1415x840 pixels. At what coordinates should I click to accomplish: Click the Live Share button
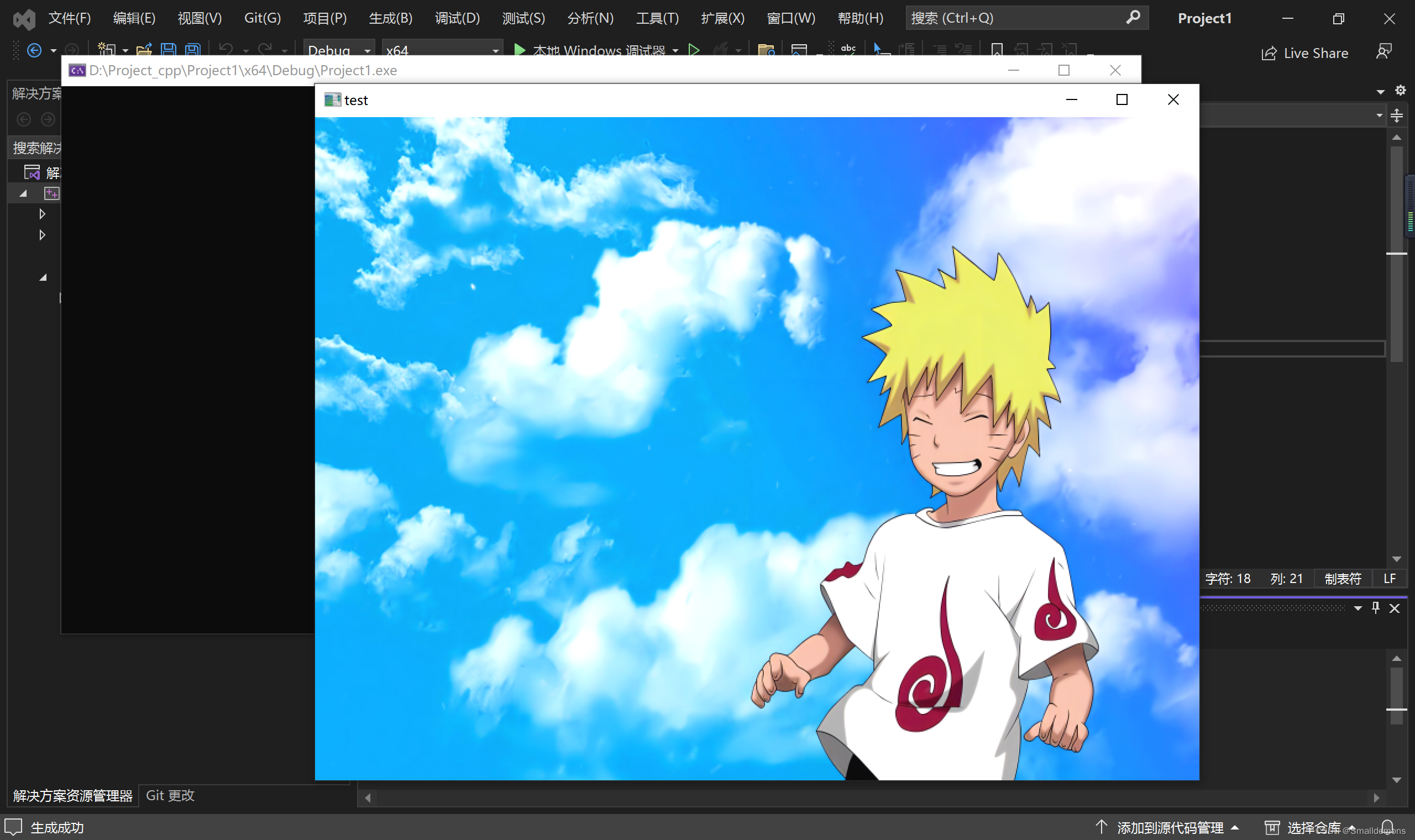point(1304,53)
